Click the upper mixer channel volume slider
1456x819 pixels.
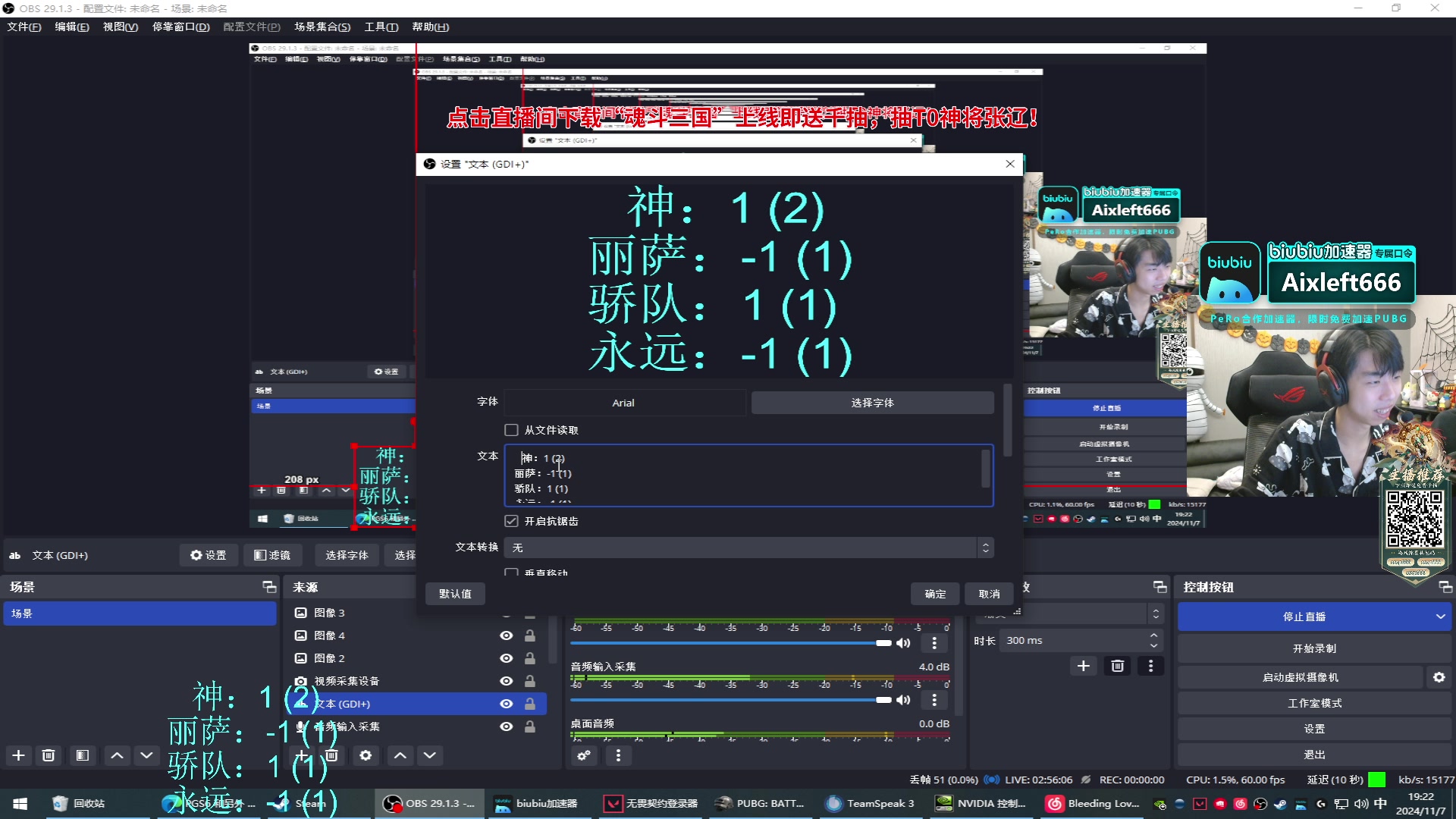click(731, 643)
